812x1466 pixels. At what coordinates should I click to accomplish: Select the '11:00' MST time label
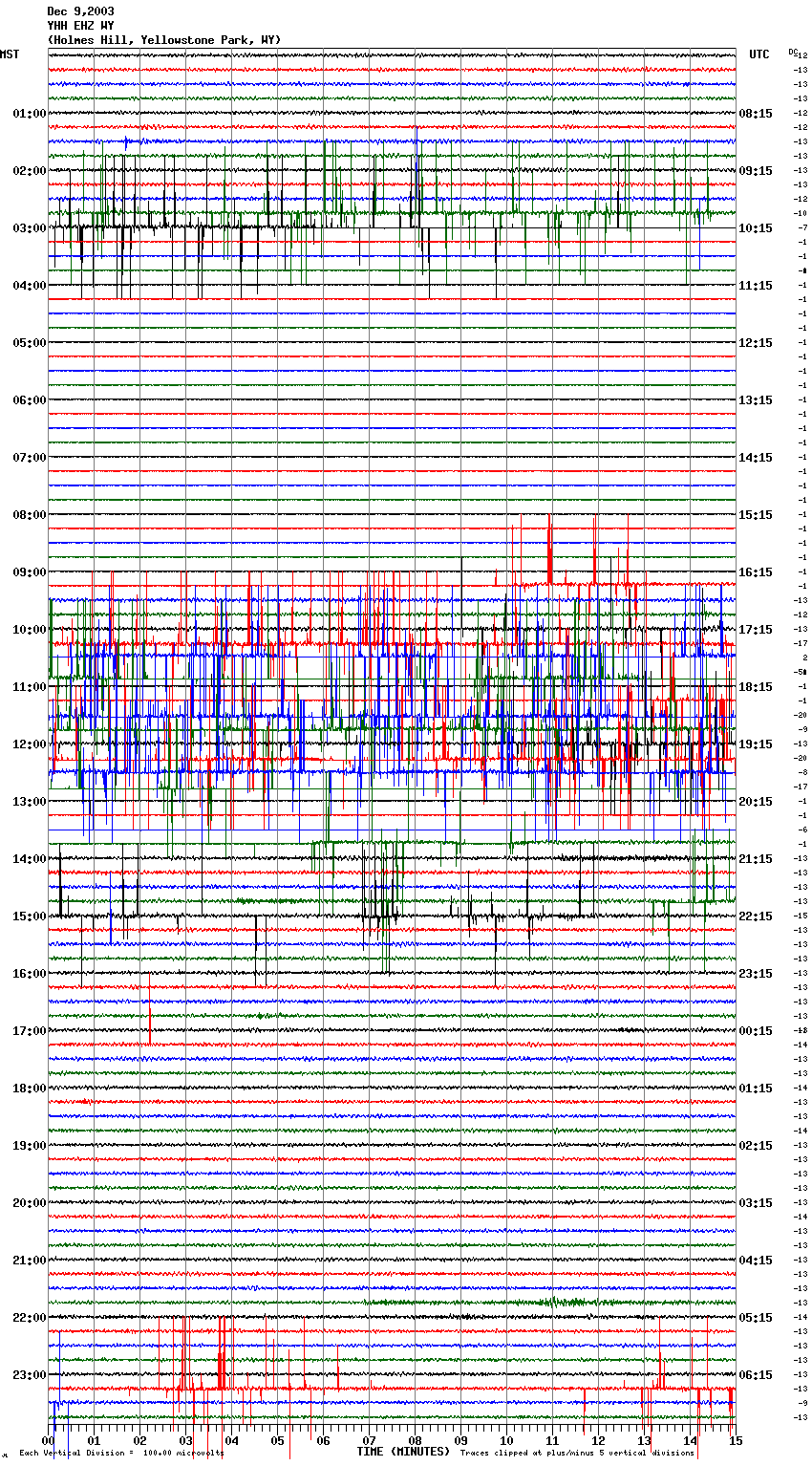tap(30, 687)
